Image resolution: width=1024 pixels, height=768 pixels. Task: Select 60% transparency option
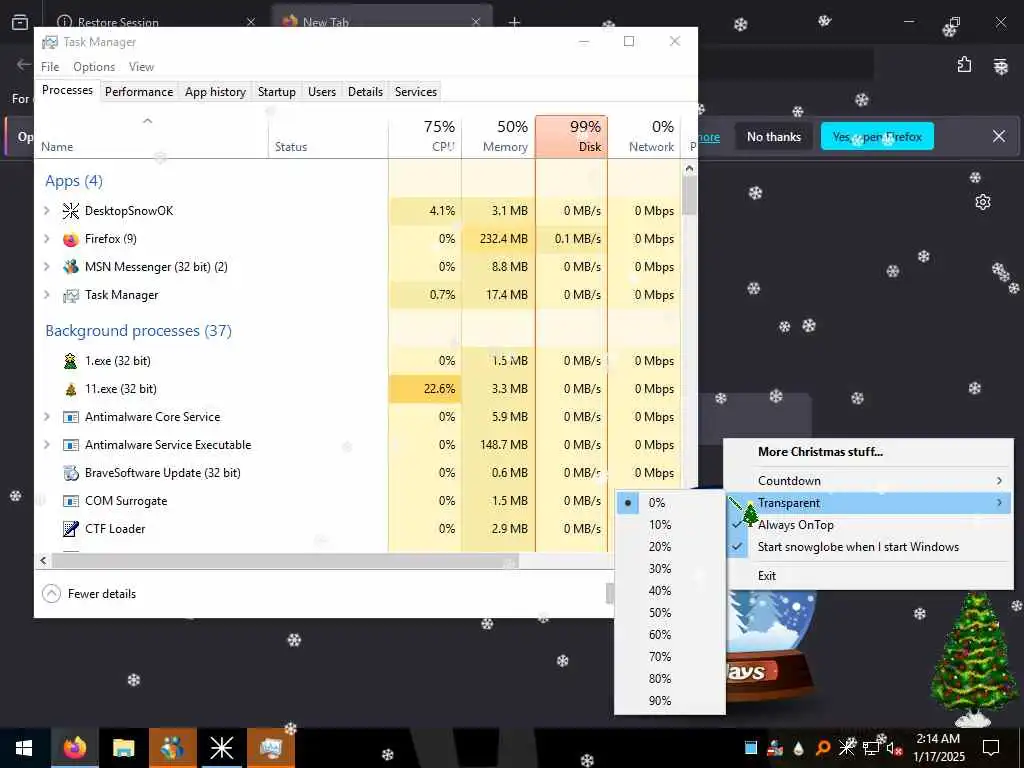click(670, 635)
